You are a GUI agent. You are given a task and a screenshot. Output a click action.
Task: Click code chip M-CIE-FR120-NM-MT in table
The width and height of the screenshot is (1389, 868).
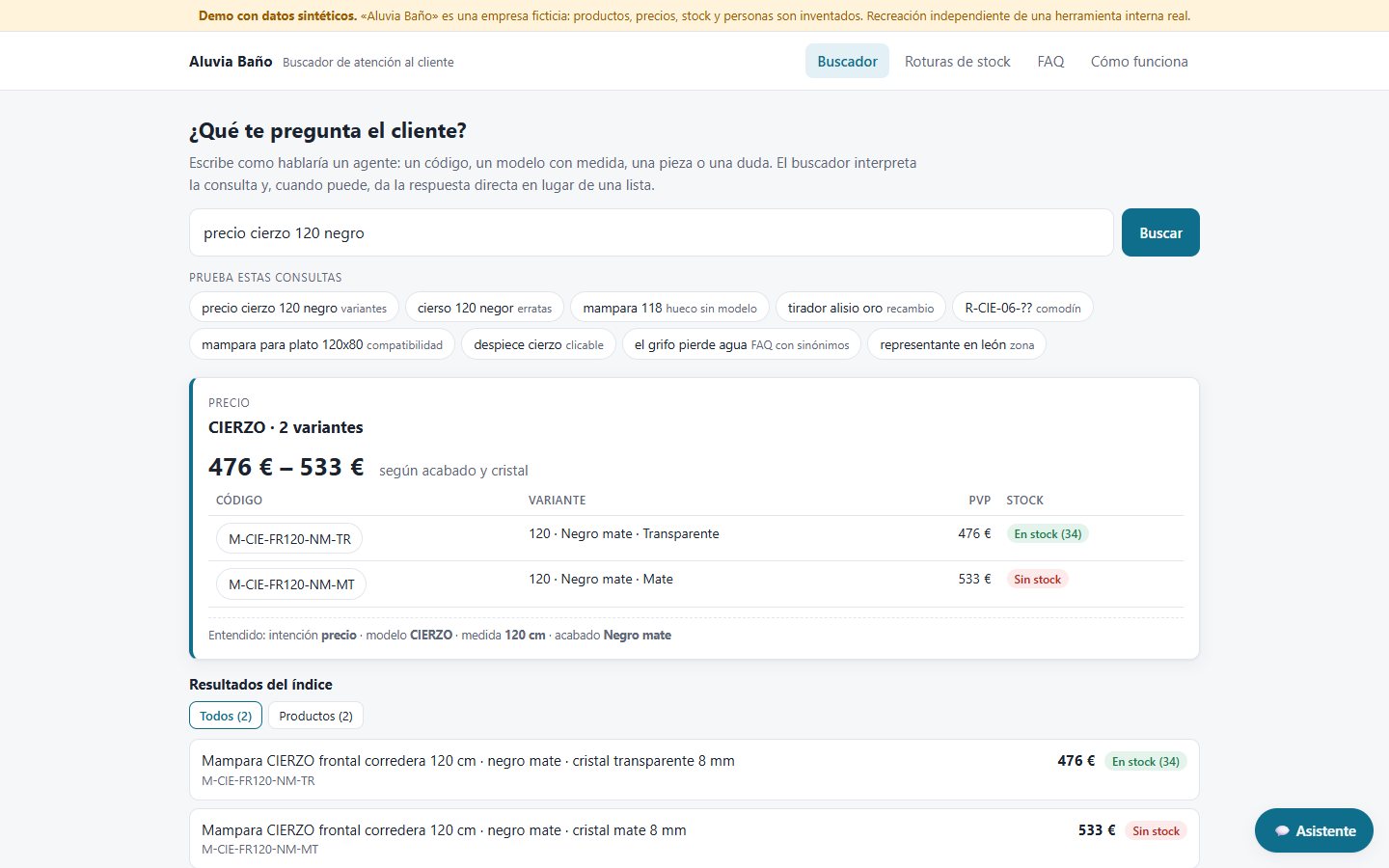(291, 583)
